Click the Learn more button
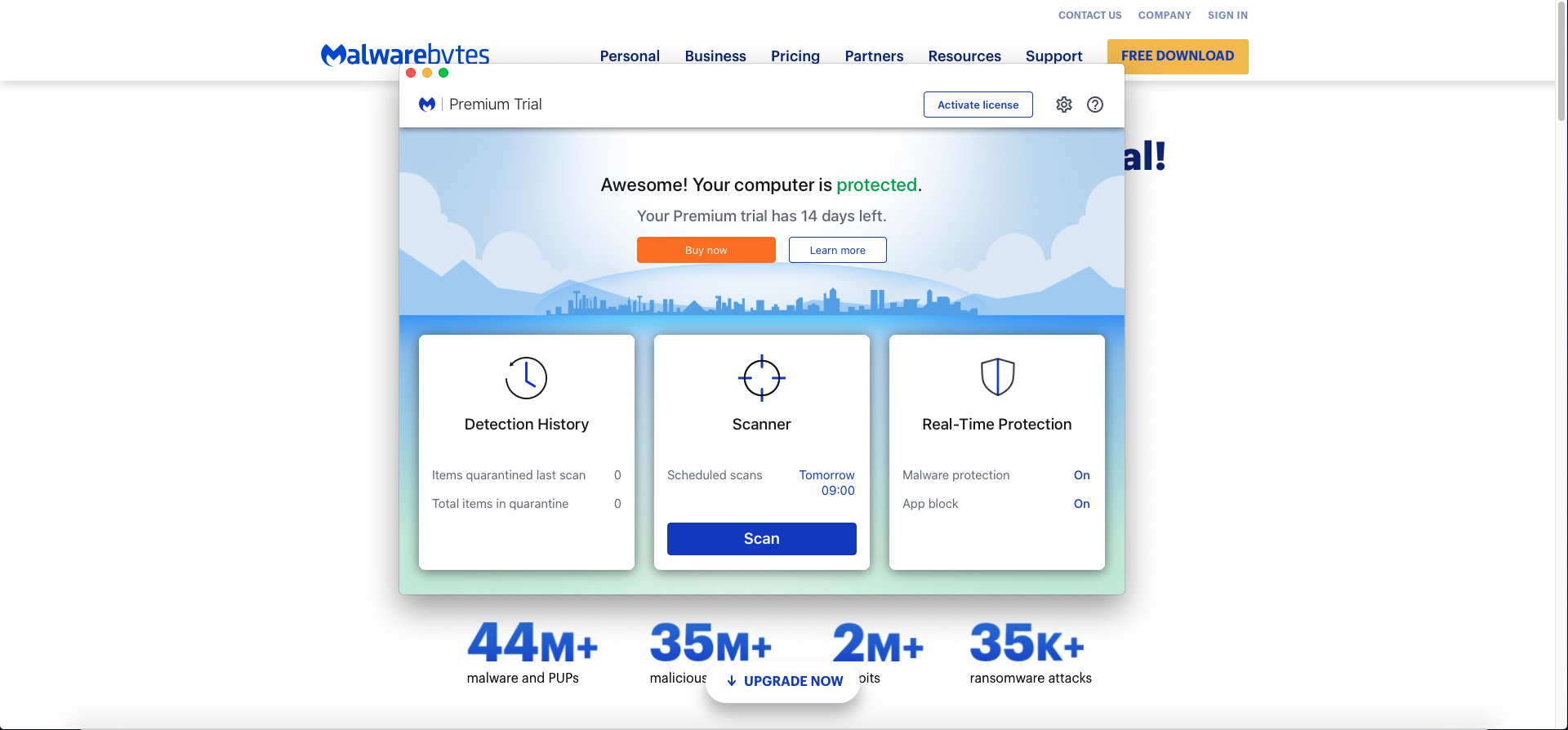Image resolution: width=1568 pixels, height=730 pixels. click(837, 250)
